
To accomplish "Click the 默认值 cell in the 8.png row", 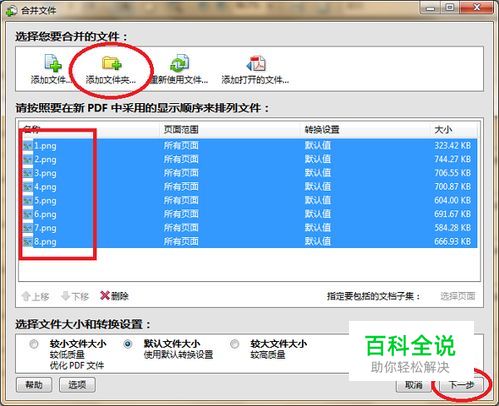I will pyautogui.click(x=318, y=241).
